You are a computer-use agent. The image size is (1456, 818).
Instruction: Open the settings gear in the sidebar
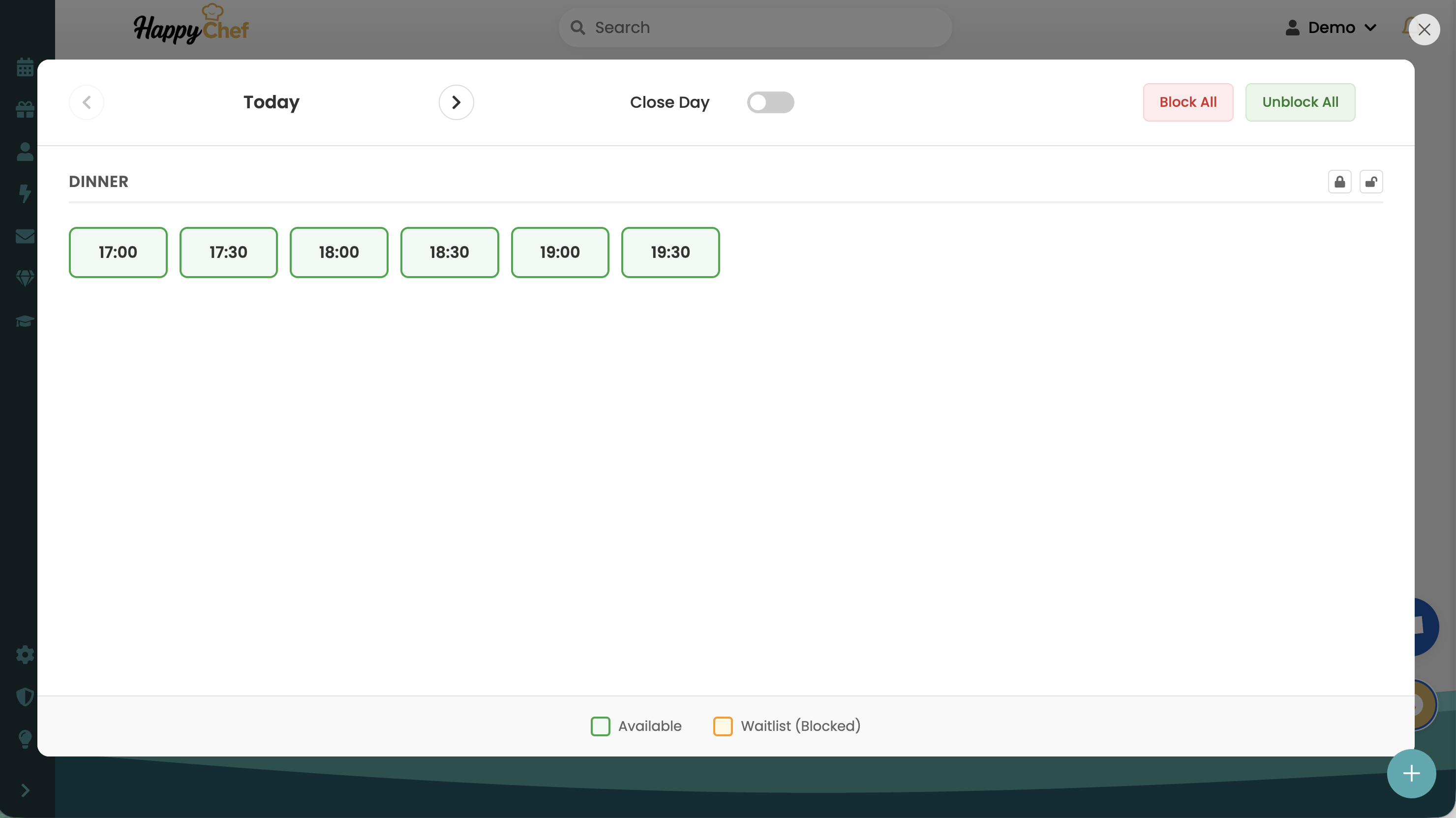(25, 655)
